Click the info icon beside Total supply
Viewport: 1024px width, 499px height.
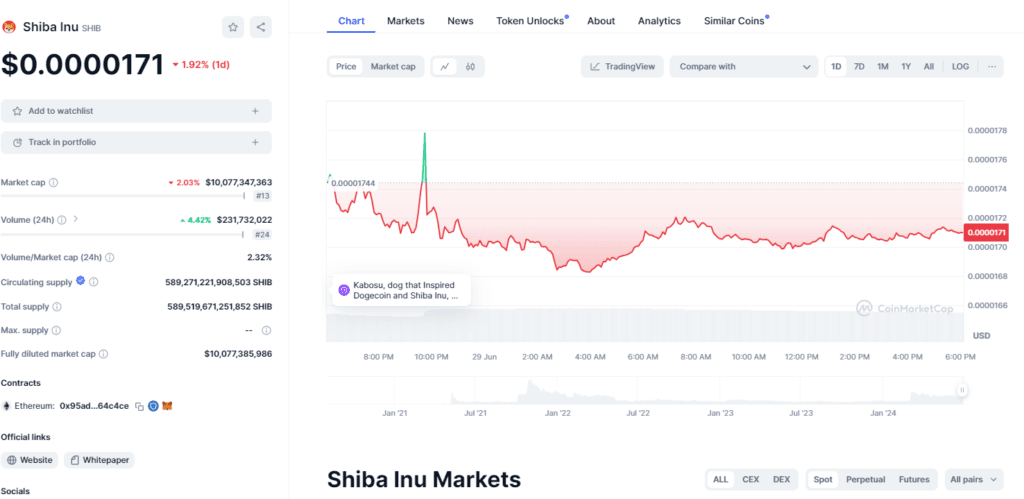[x=57, y=306]
